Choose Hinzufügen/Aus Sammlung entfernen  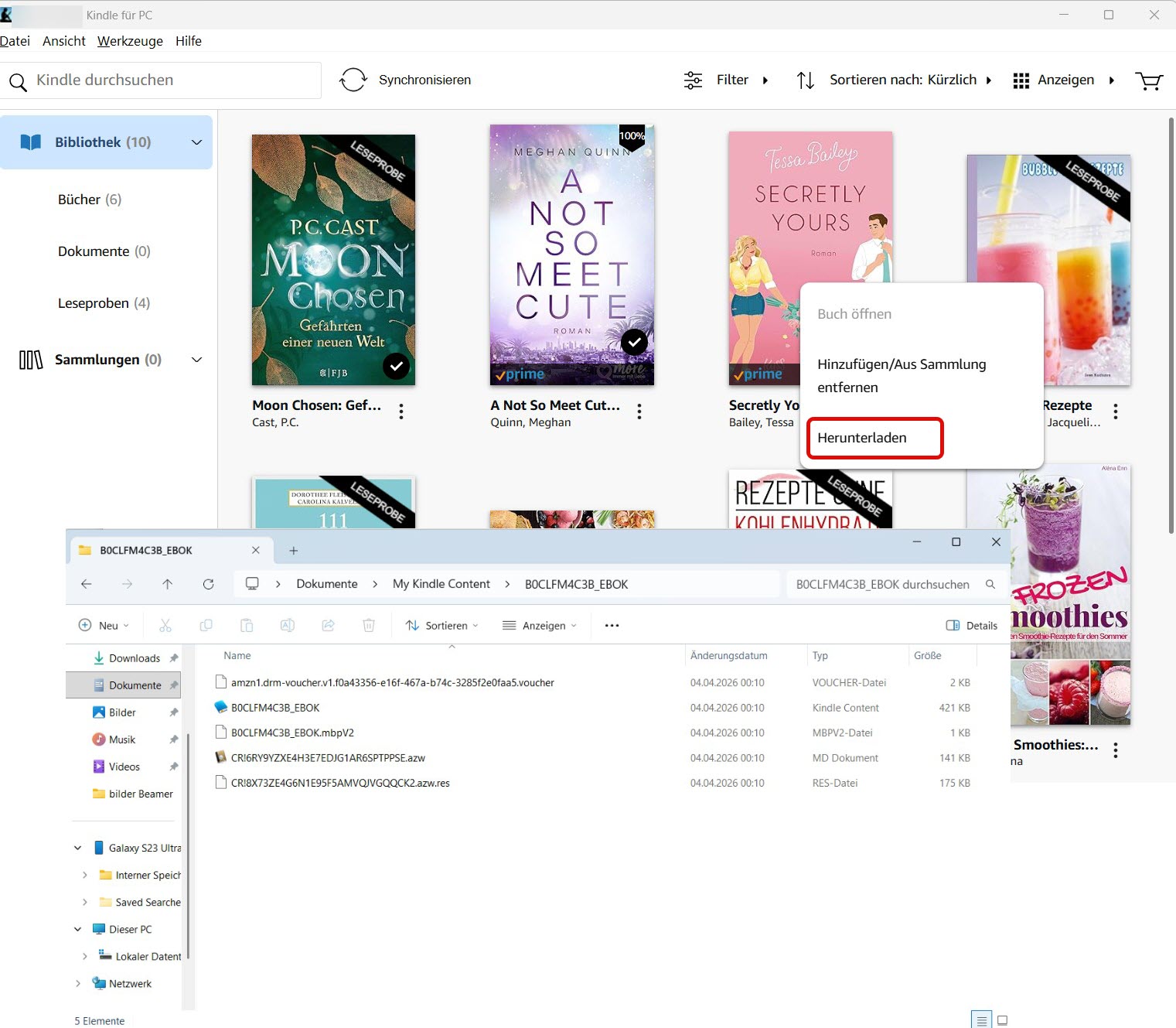click(x=902, y=376)
